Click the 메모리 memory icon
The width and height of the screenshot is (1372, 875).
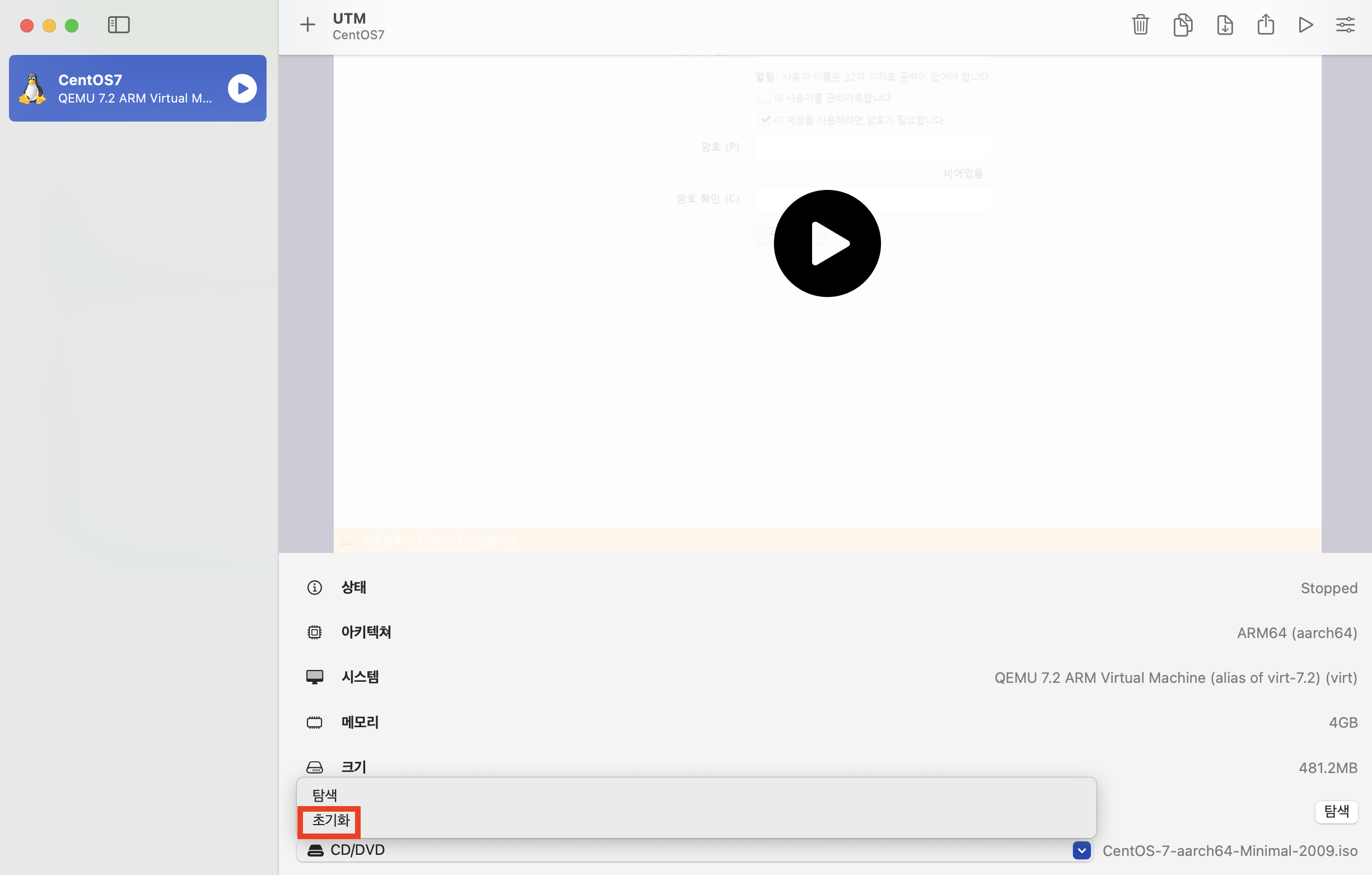[x=315, y=722]
